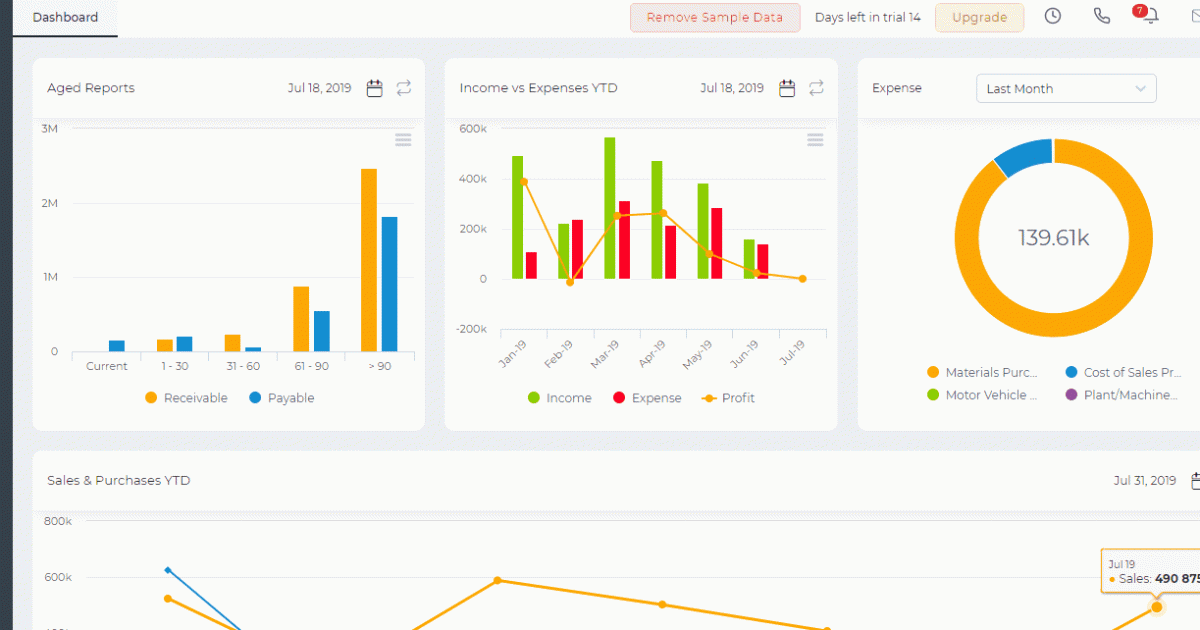Toggle the Cost of Sales Pr... legend item
Image resolution: width=1200 pixels, height=630 pixels.
pos(1124,373)
